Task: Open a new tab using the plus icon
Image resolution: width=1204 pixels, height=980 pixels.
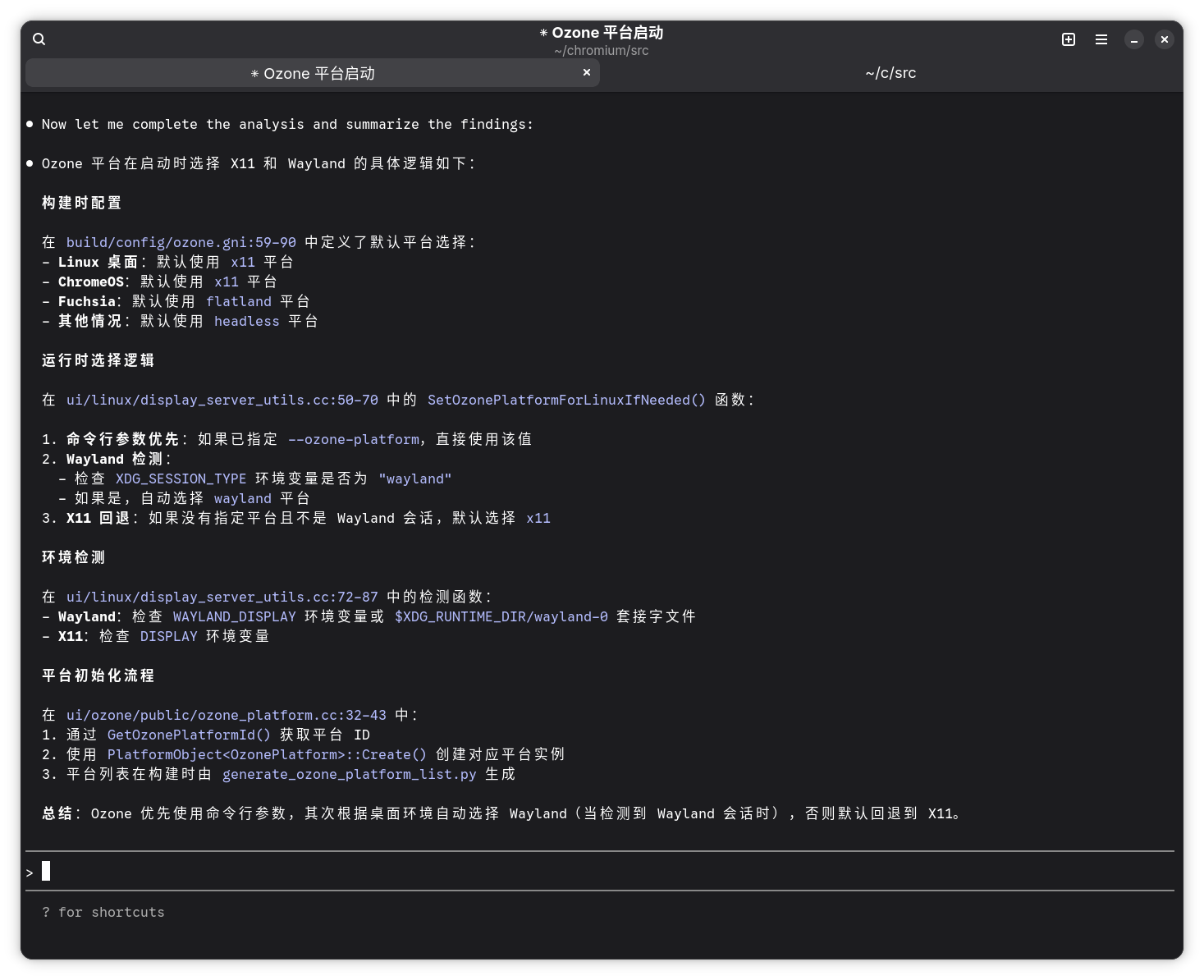Action: (x=1069, y=39)
